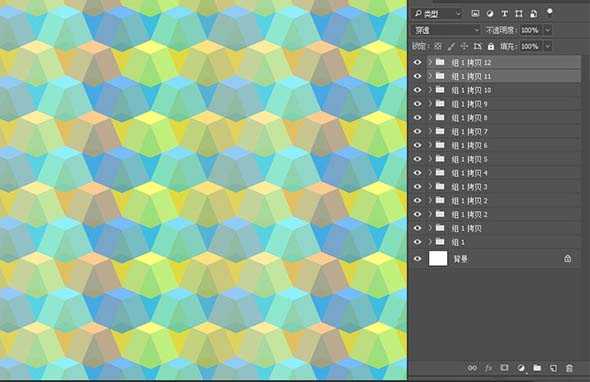Click the create new layer icon
Image resolution: width=590 pixels, height=382 pixels.
point(553,368)
